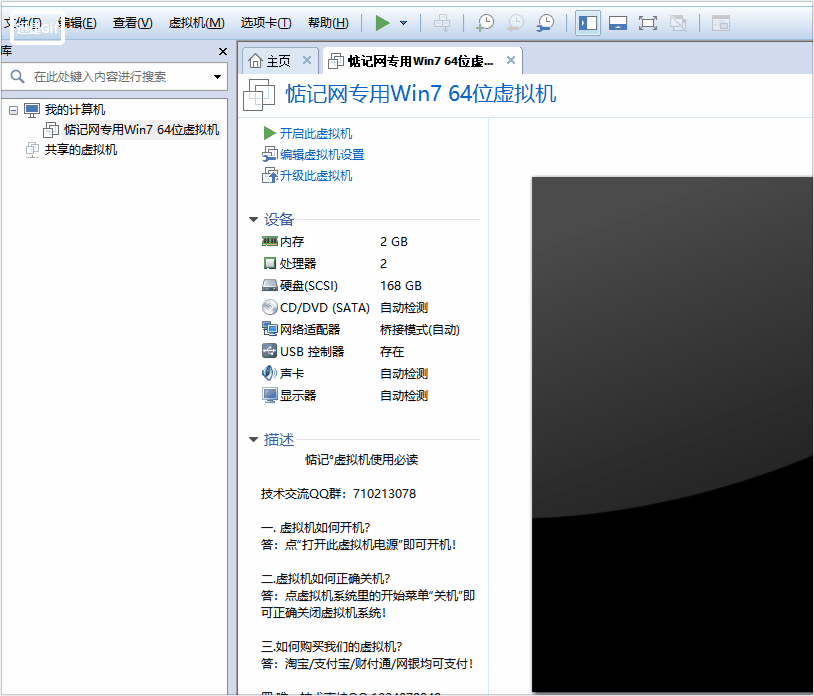
Task: Click the 处理器 processor device icon
Action: pyautogui.click(x=269, y=264)
